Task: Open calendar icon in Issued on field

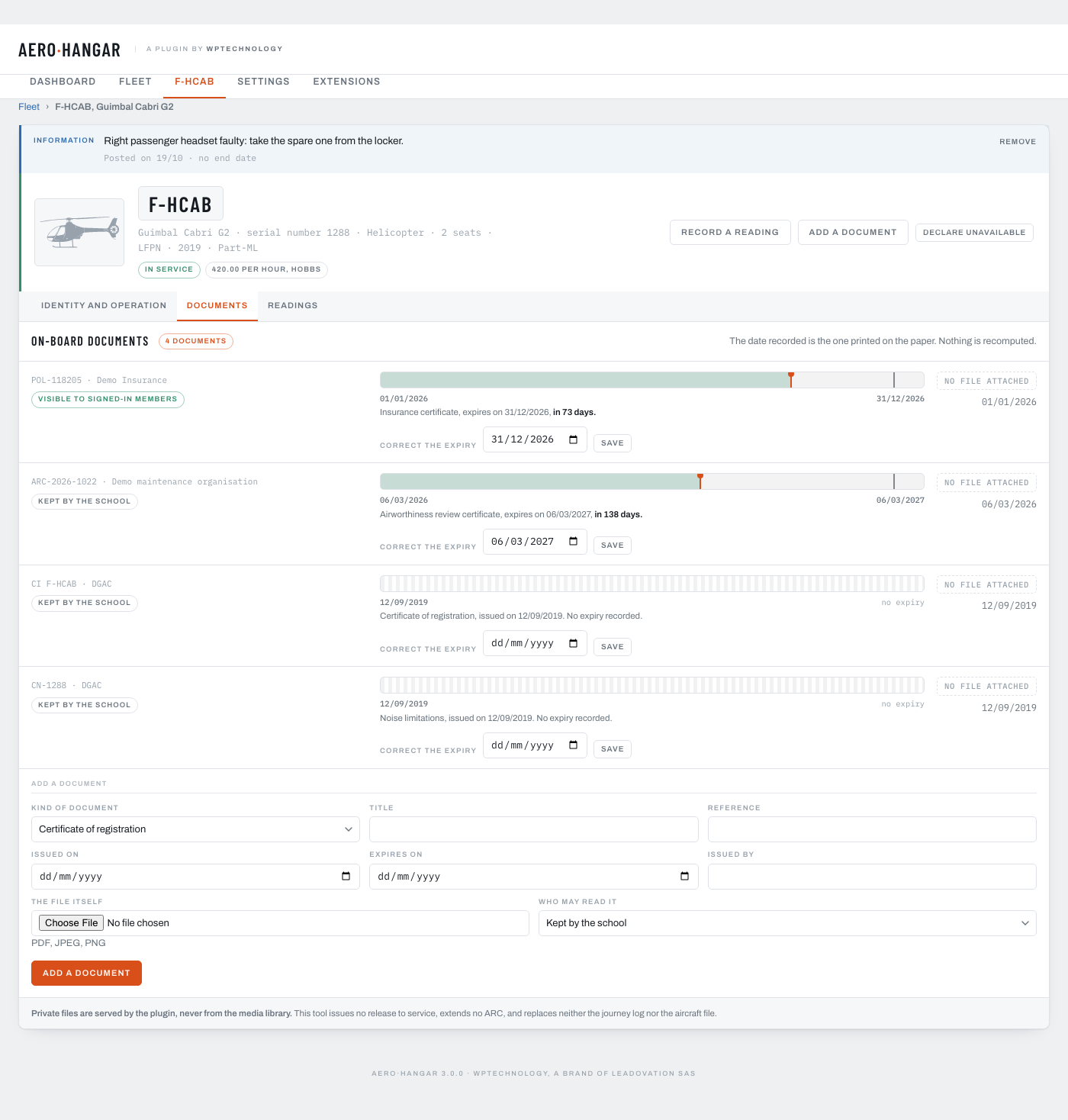Action: point(346,877)
